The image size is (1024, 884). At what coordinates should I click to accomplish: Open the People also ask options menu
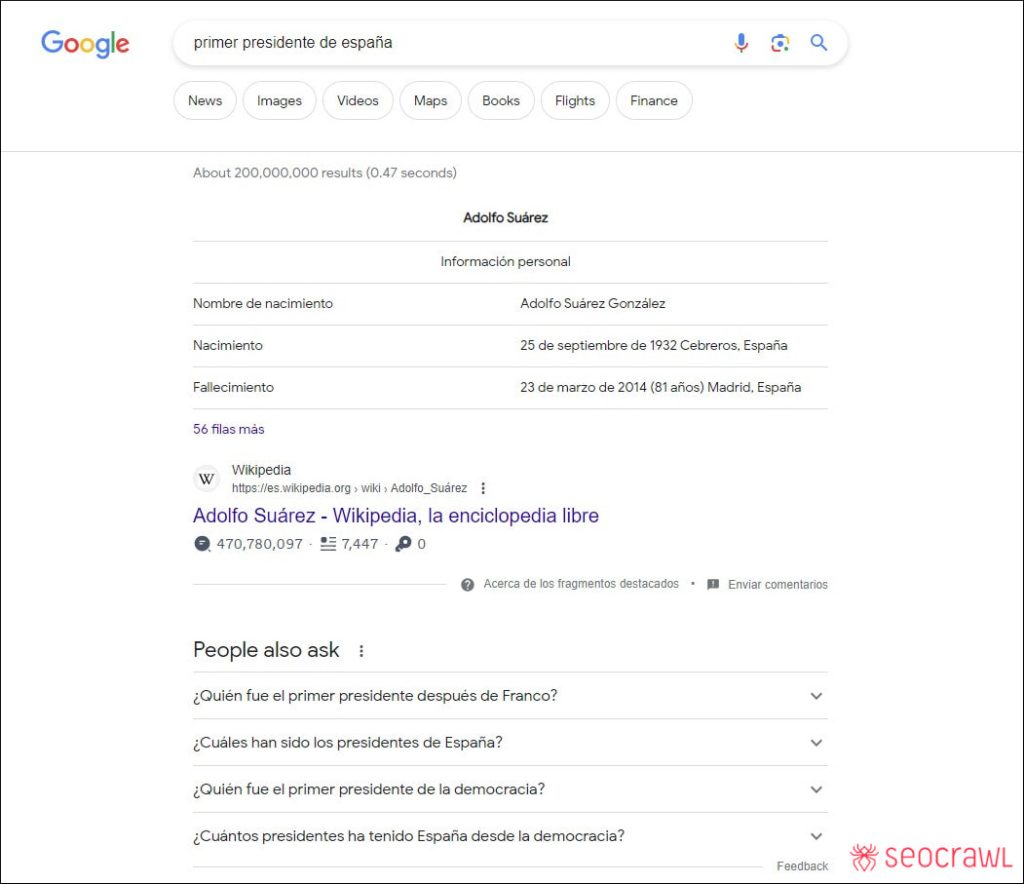(360, 650)
